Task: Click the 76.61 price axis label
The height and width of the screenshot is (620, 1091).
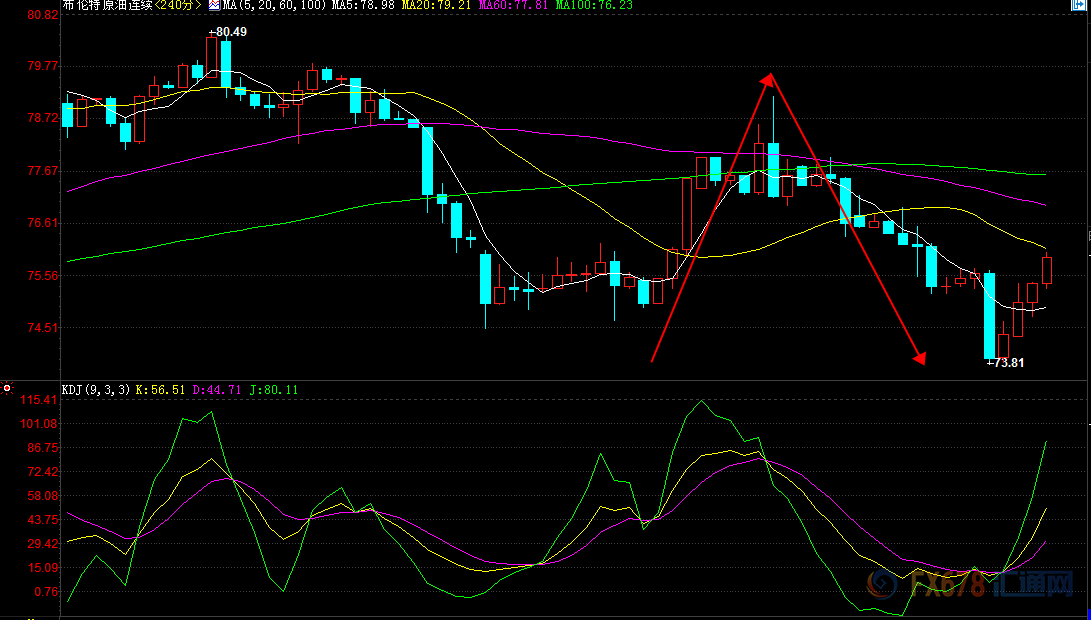Action: coord(42,223)
